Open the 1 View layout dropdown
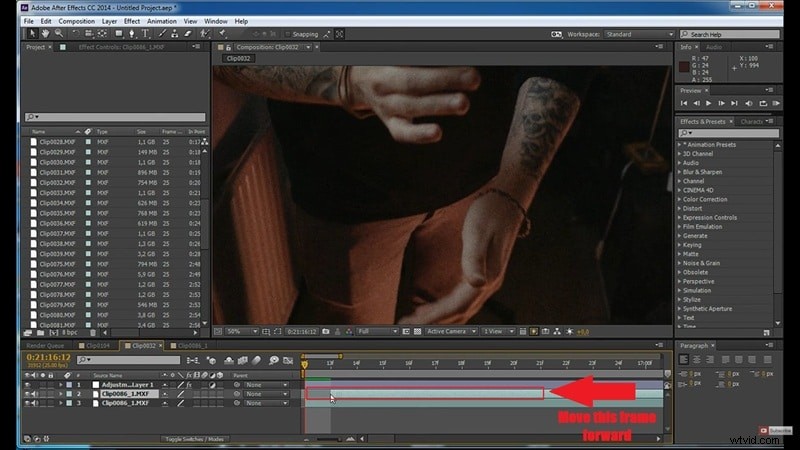800x450 pixels. pos(498,332)
